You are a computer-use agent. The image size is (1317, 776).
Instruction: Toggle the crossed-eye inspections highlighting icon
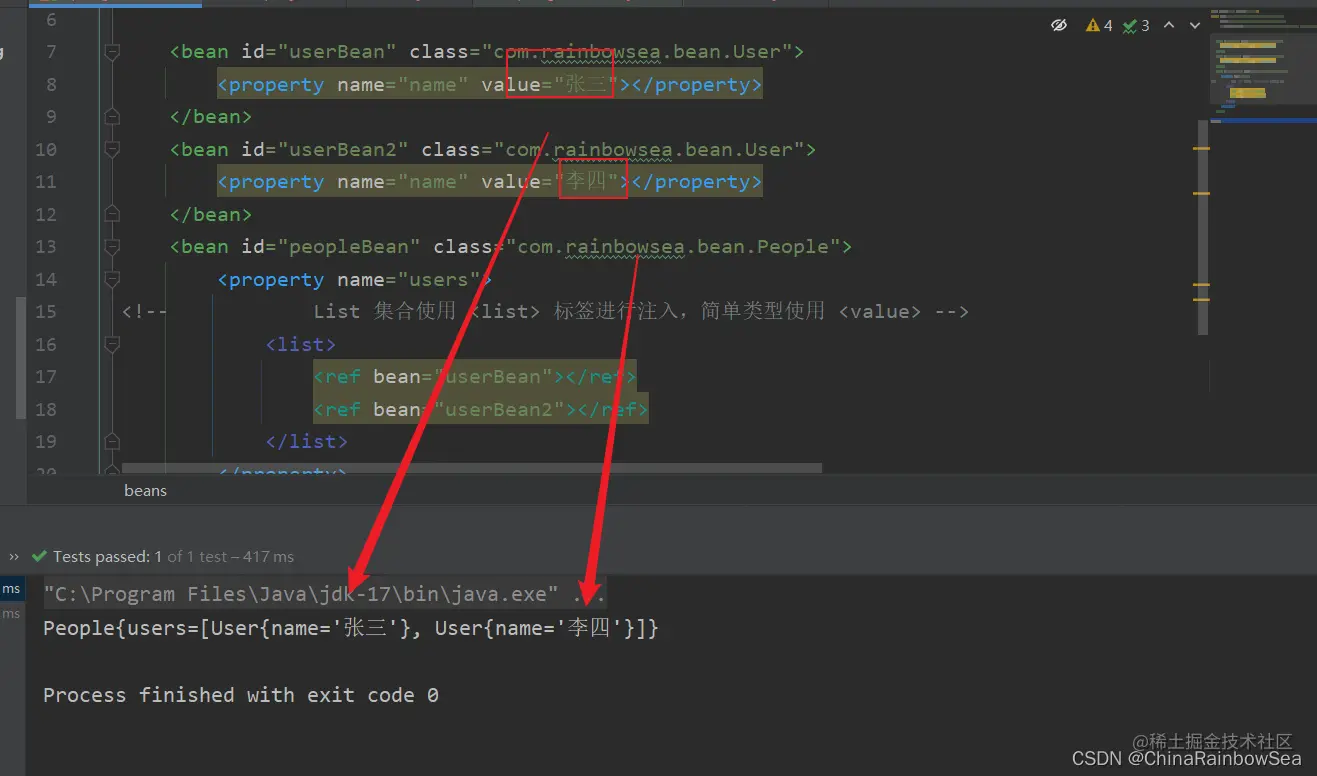pyautogui.click(x=1059, y=25)
